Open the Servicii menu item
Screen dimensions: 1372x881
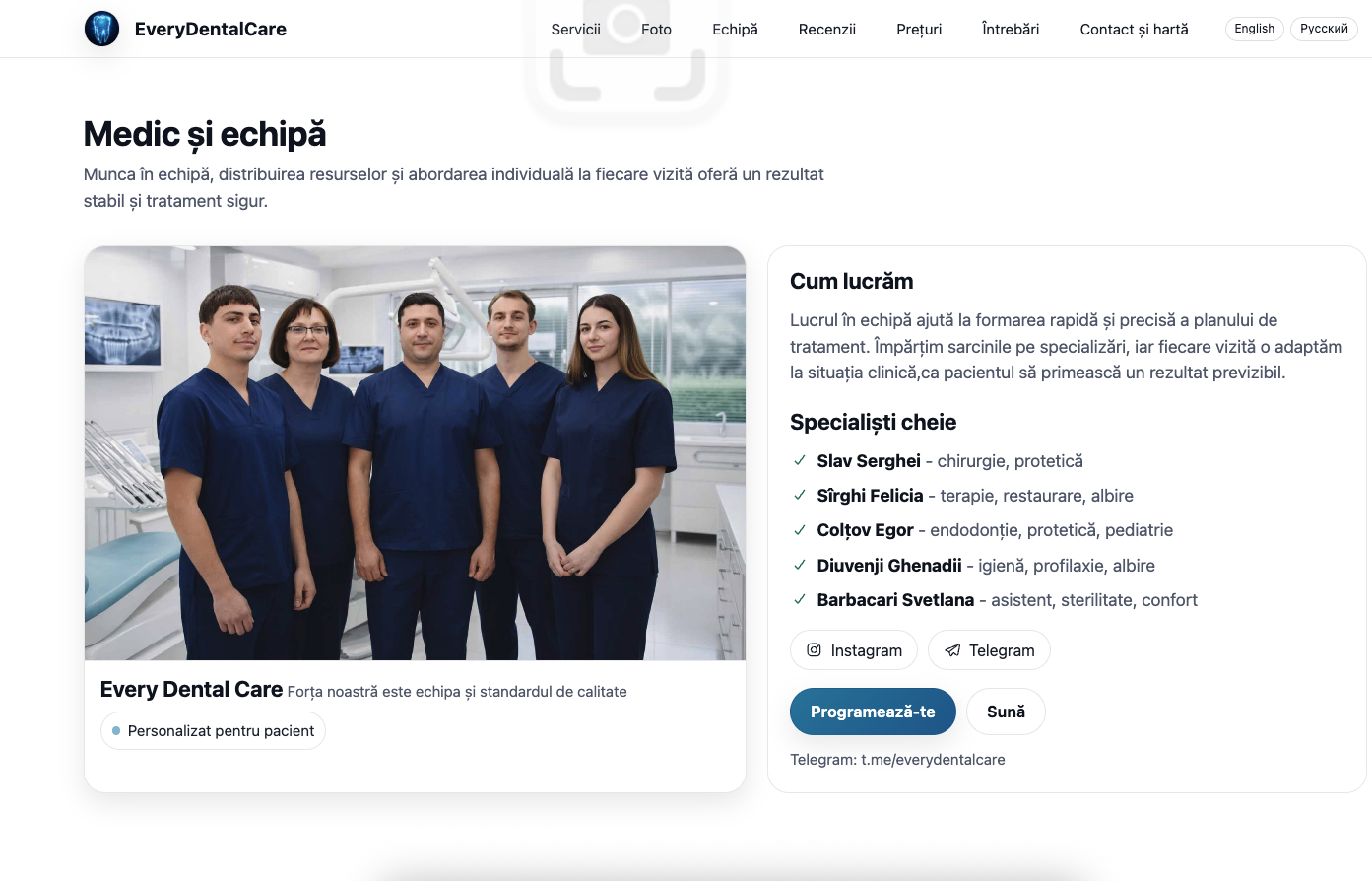[x=575, y=30]
